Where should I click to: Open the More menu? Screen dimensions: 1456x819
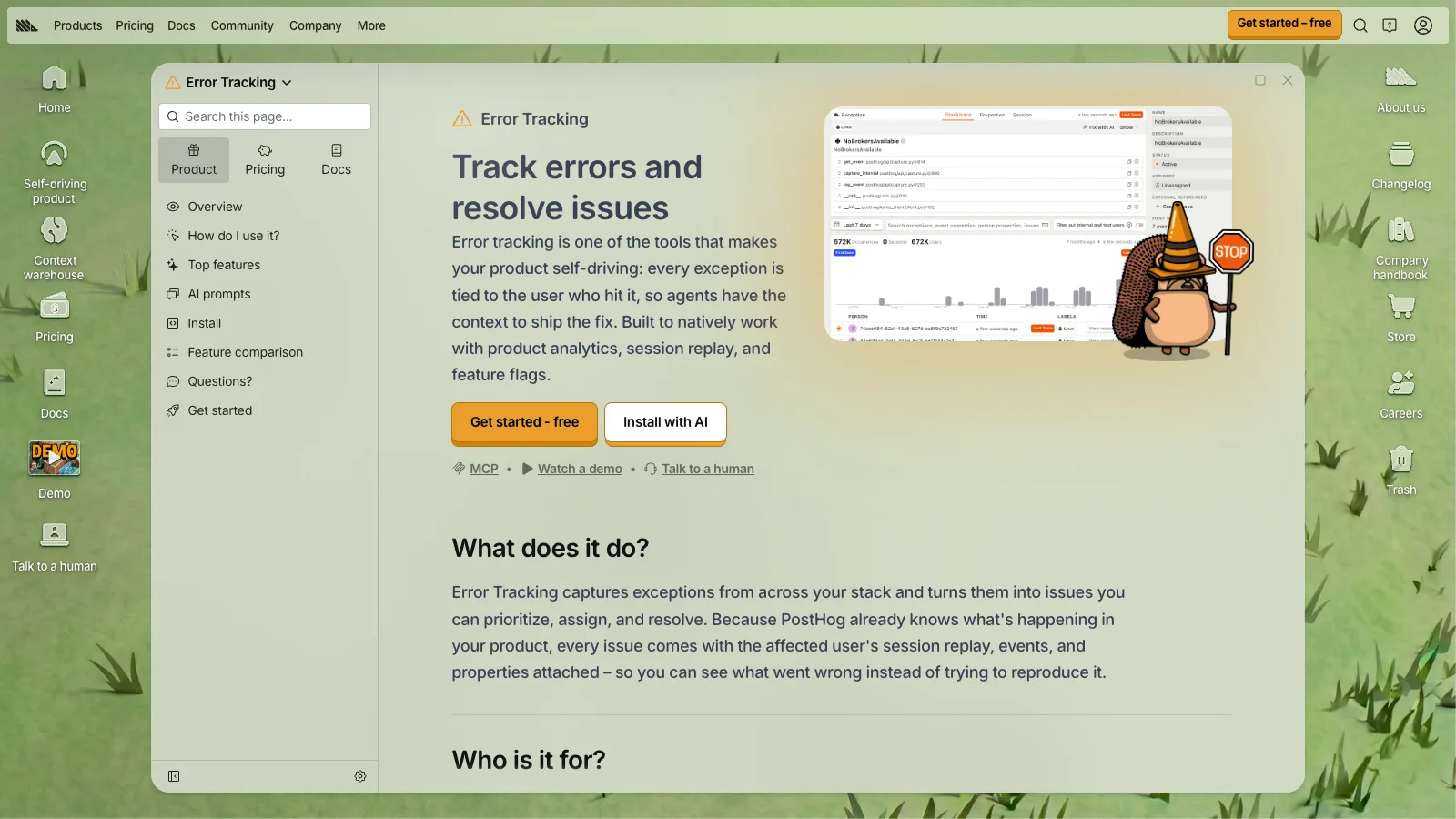[x=371, y=25]
